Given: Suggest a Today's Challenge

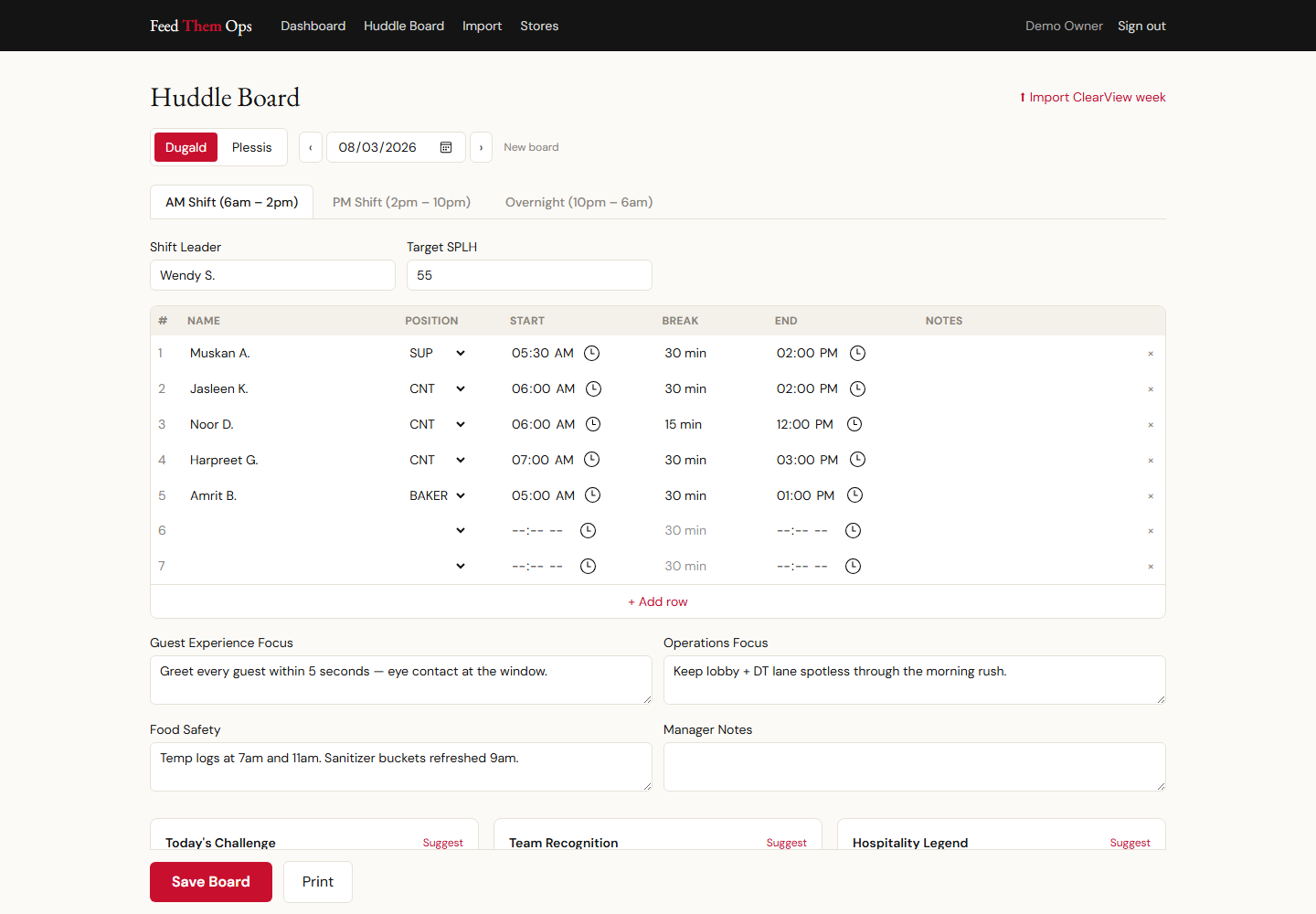Looking at the screenshot, I should pyautogui.click(x=443, y=843).
